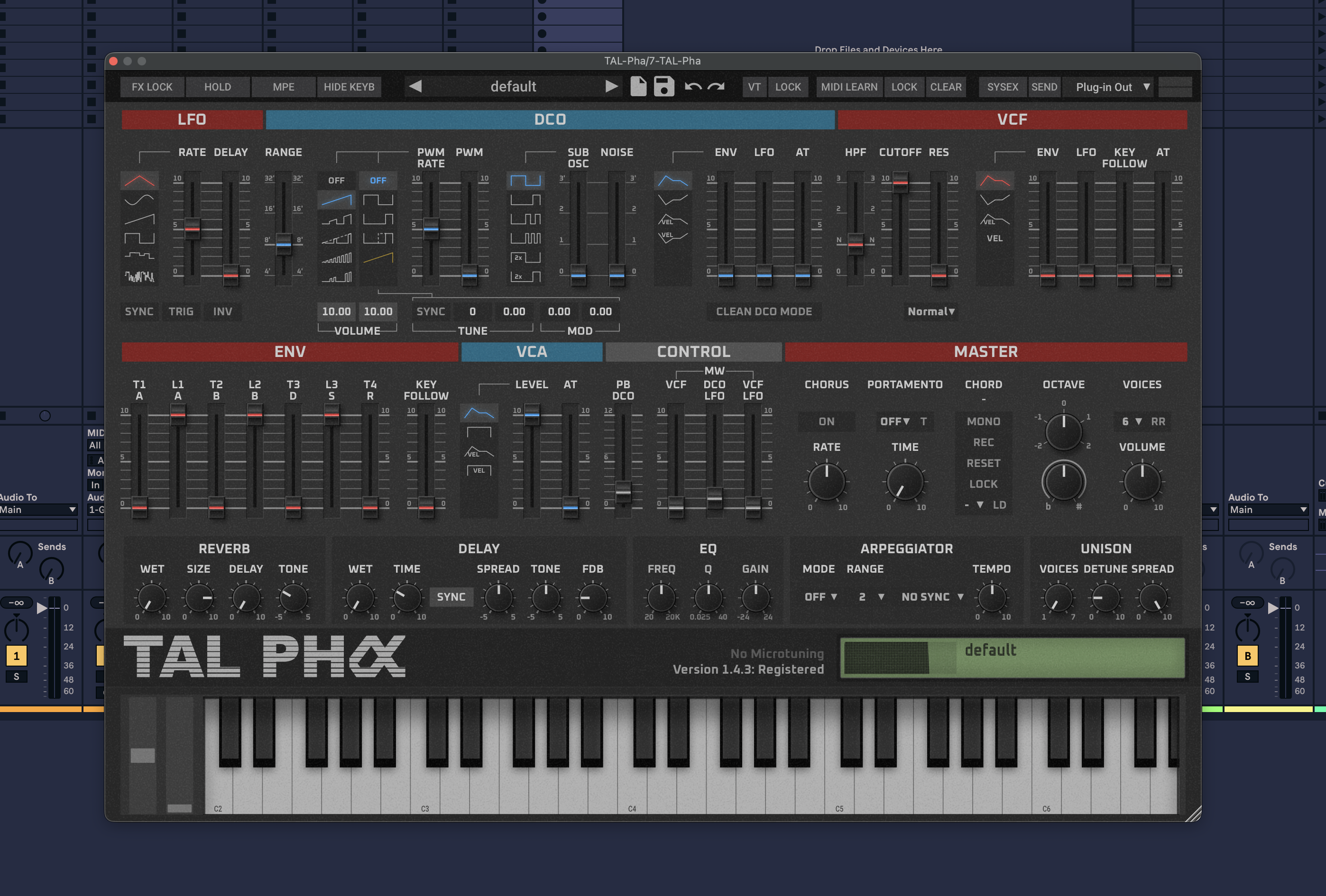Select the VCF envelope normal shape icon
This screenshot has width=1326, height=896.
[x=994, y=181]
